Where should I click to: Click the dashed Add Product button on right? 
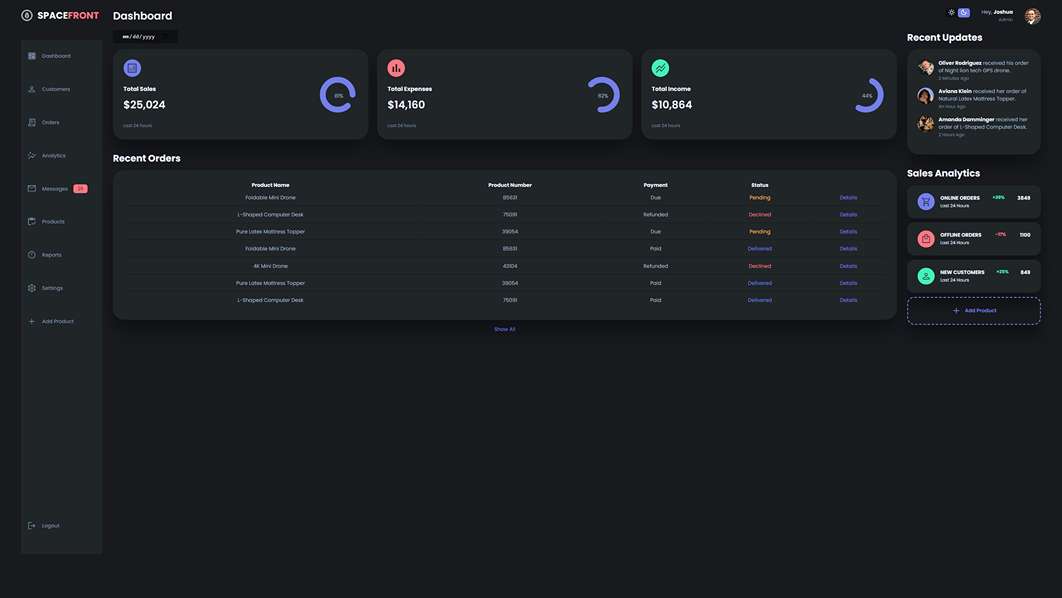(x=974, y=311)
